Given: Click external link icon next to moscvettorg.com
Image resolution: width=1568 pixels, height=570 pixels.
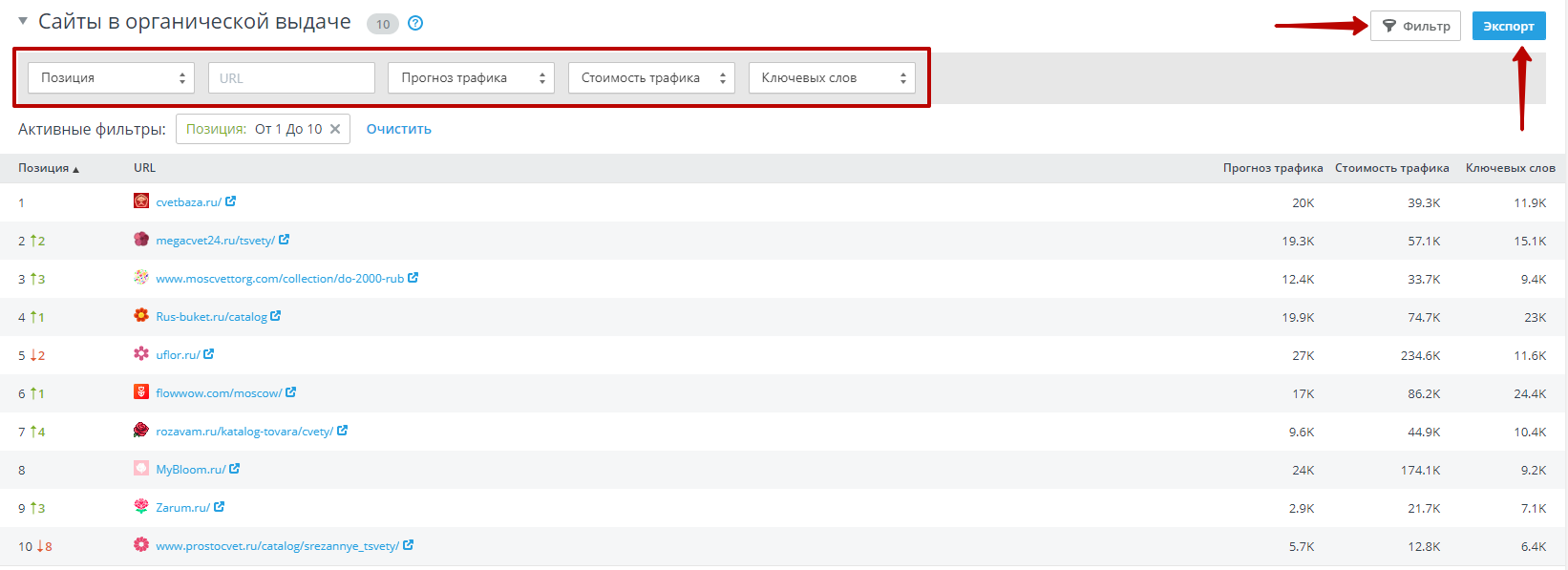Looking at the screenshot, I should (413, 278).
